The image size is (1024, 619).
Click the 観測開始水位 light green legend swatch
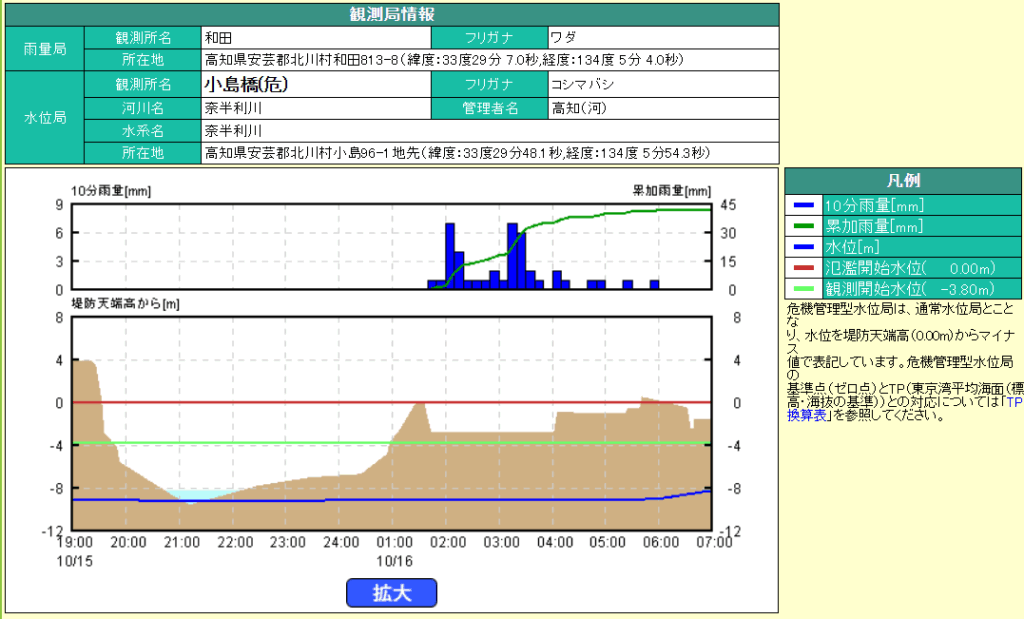pyautogui.click(x=803, y=289)
